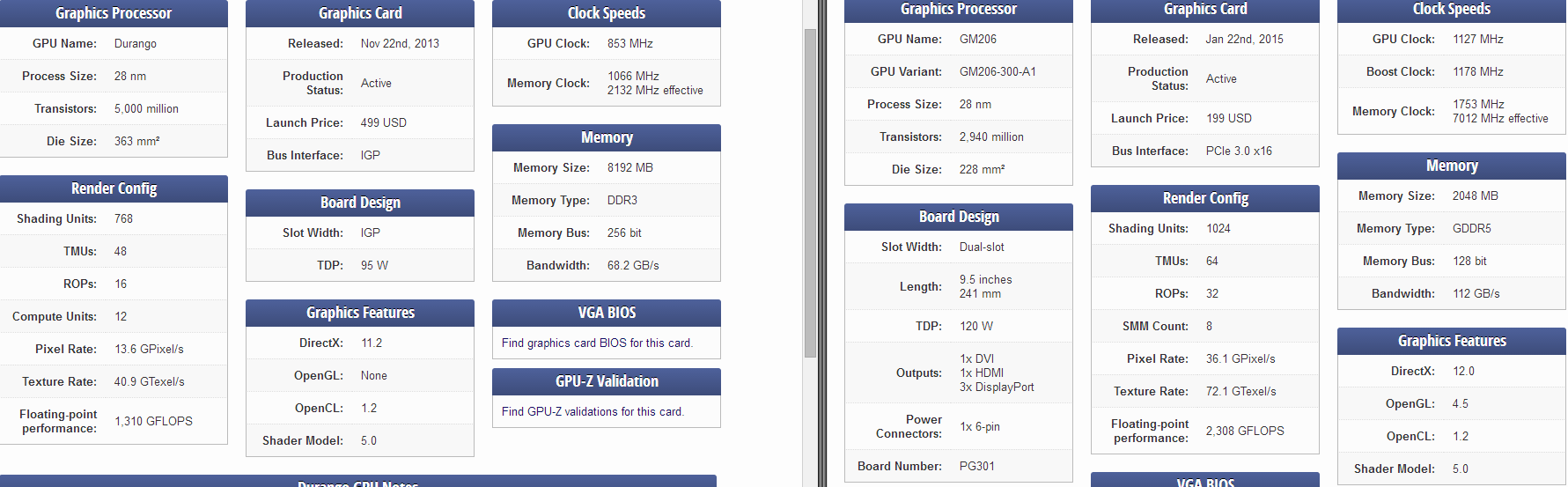
Task: Select the TDP value '120 W'
Action: point(976,326)
